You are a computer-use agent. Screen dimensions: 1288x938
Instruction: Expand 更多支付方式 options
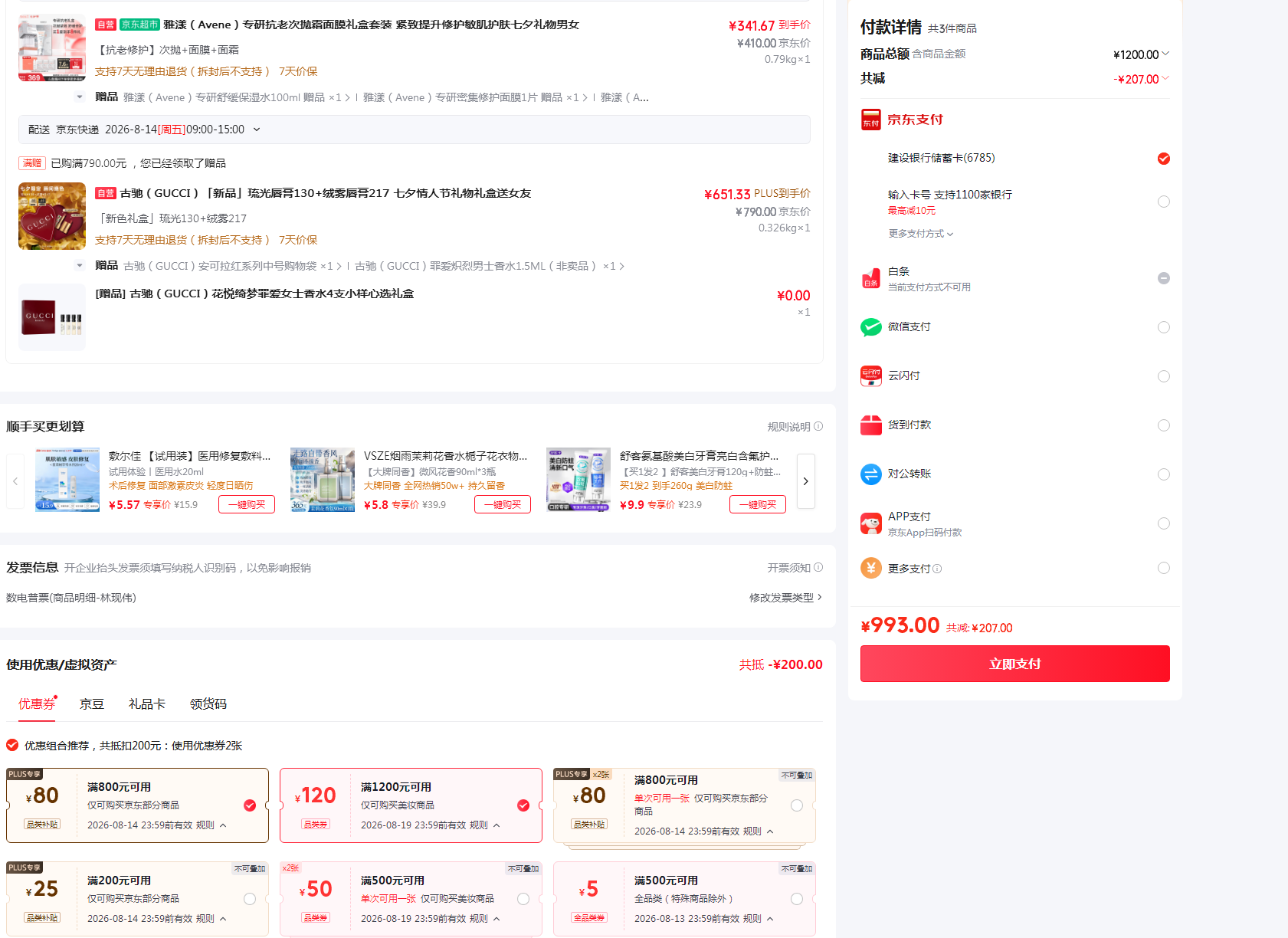(x=920, y=234)
